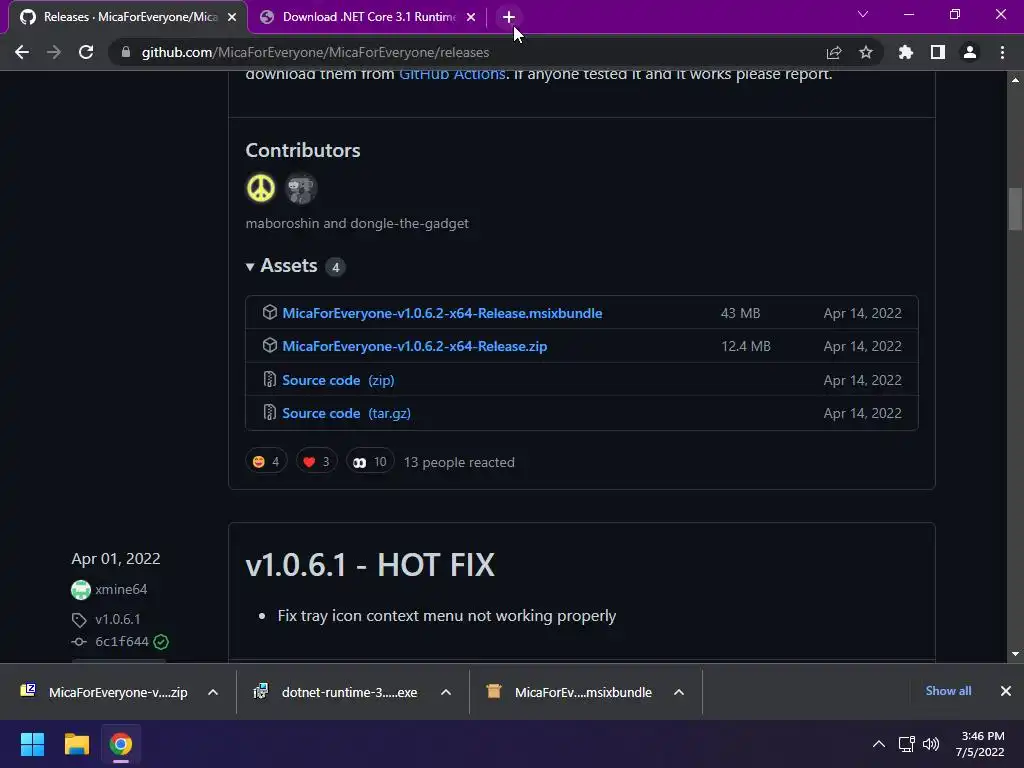Viewport: 1024px width, 768px height.
Task: Show hidden system tray icons
Action: [879, 744]
